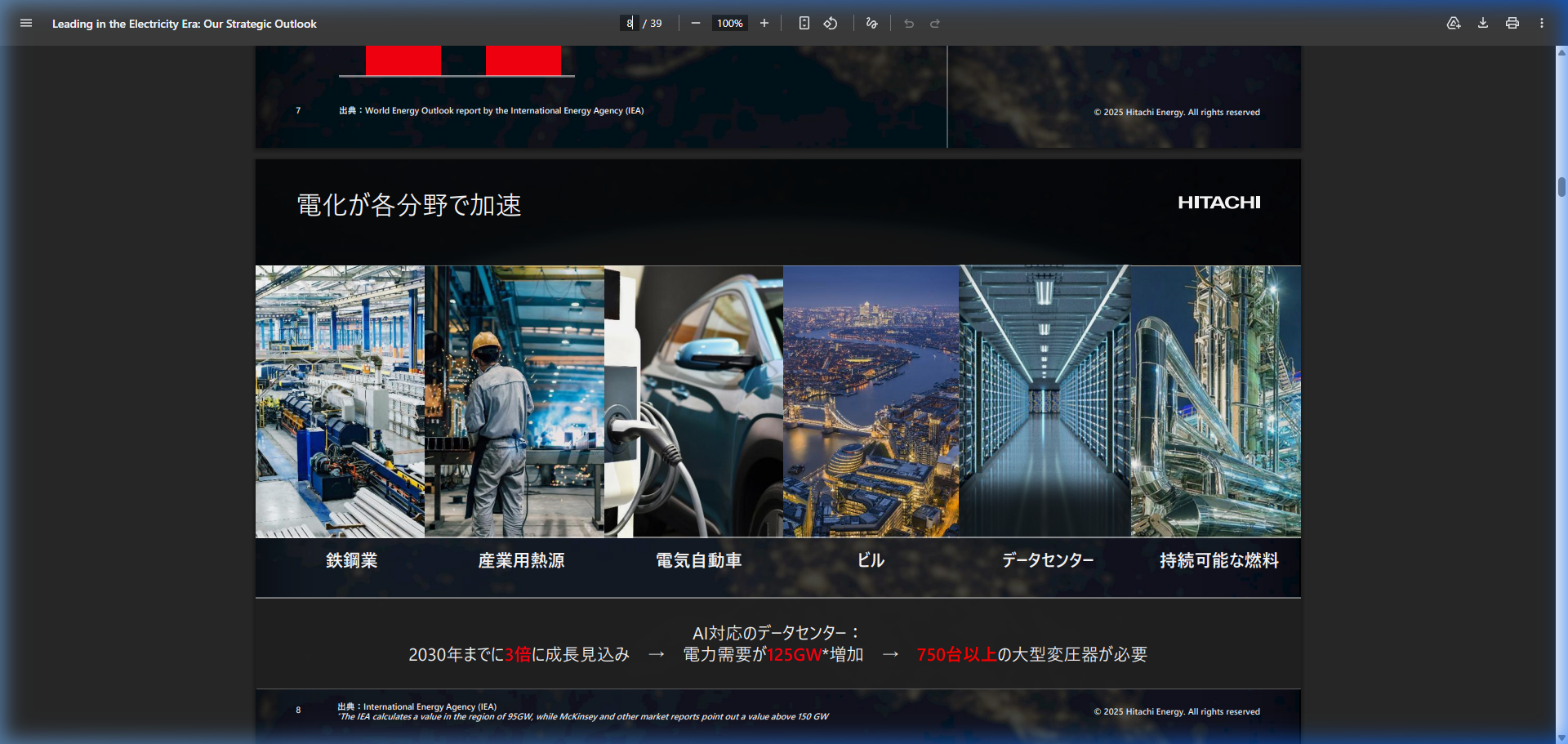Click the redo arrow in toolbar
The height and width of the screenshot is (744, 1568).
935,24
